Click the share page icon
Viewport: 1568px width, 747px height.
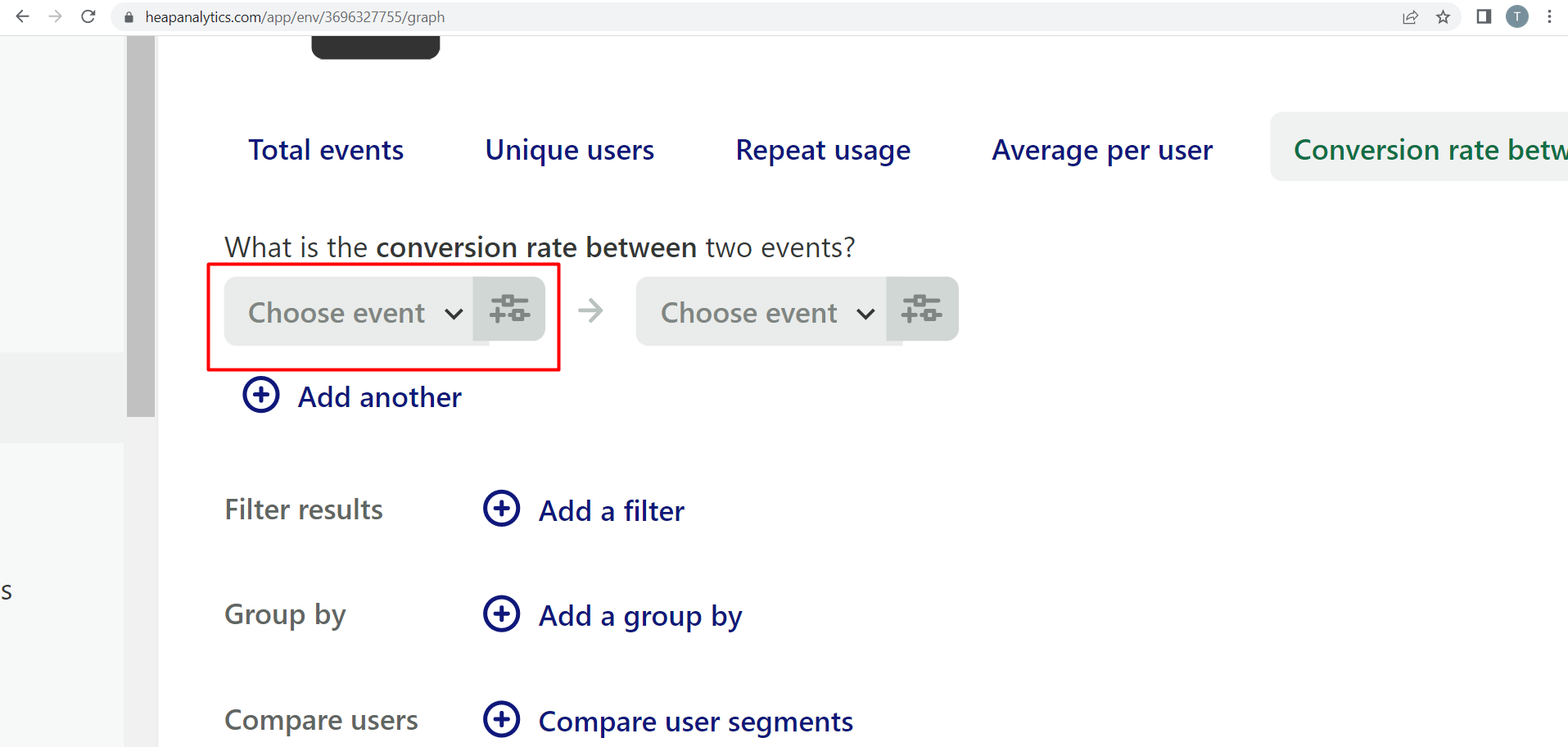point(1410,17)
